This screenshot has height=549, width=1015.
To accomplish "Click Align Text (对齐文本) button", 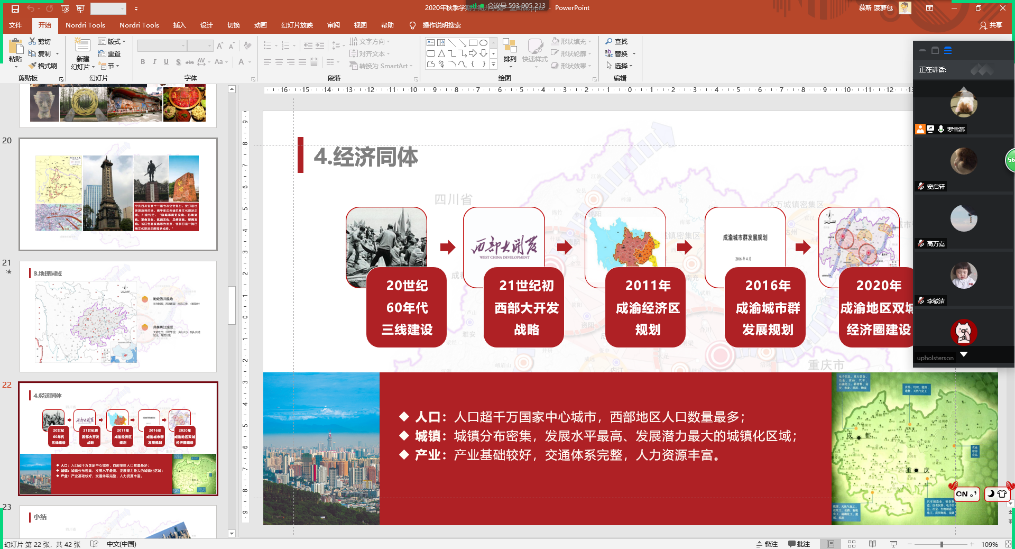I will (370, 54).
